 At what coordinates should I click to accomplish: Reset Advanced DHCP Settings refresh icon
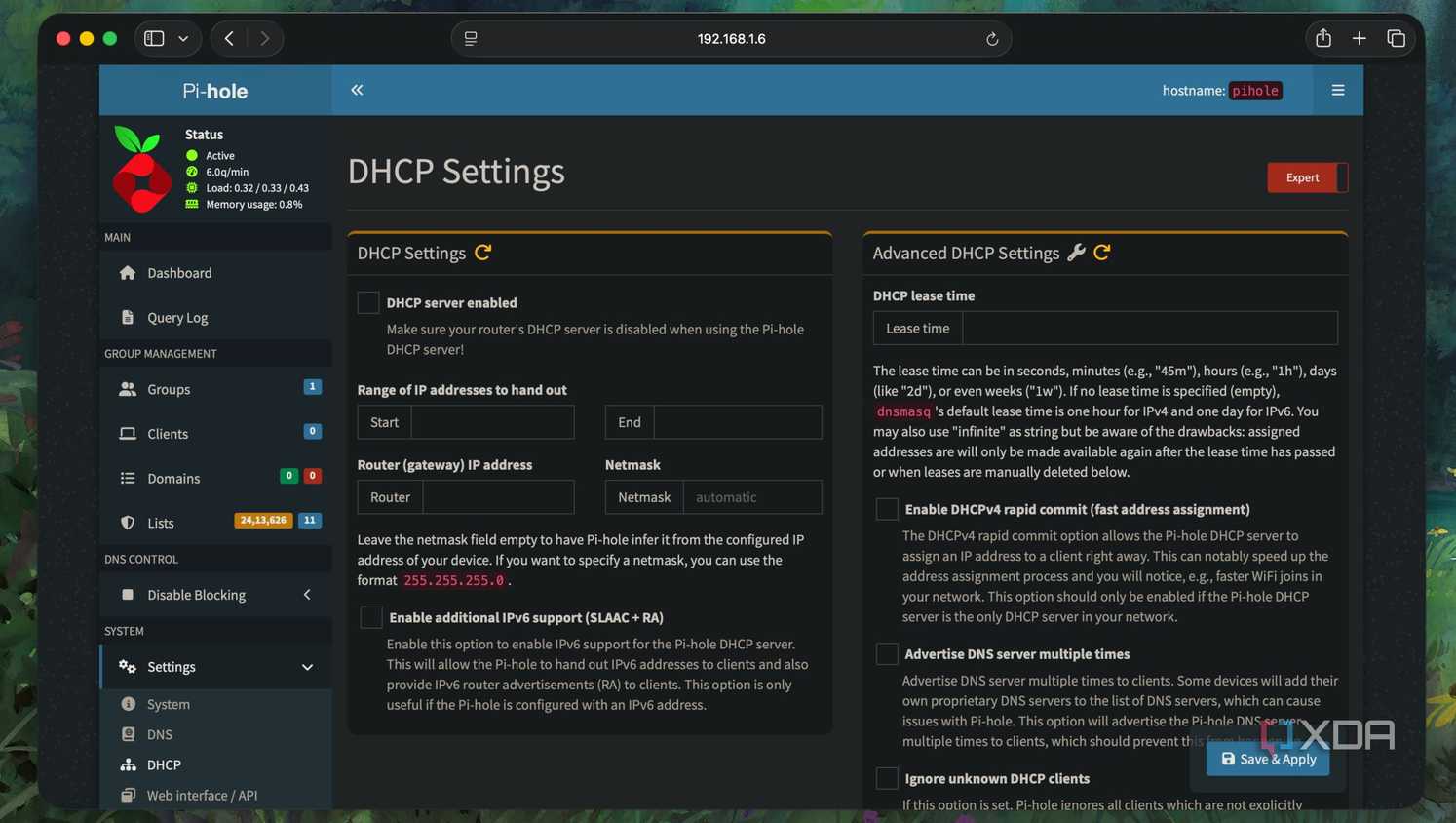[x=1102, y=253]
